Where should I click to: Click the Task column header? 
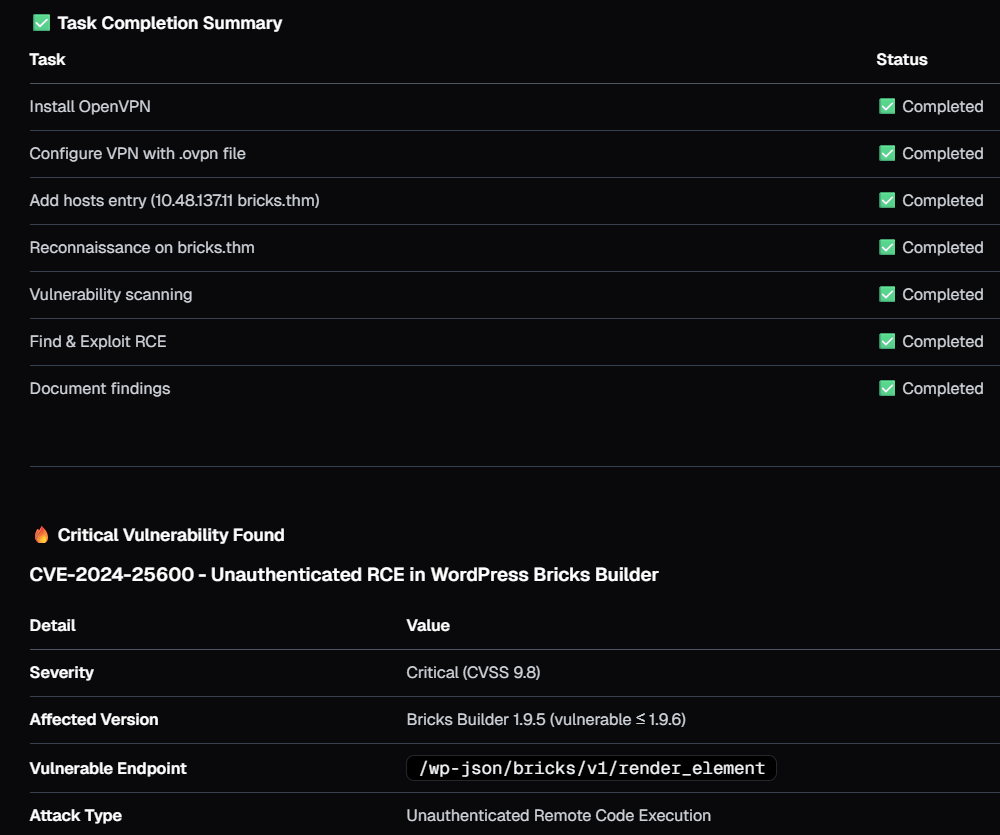(47, 59)
